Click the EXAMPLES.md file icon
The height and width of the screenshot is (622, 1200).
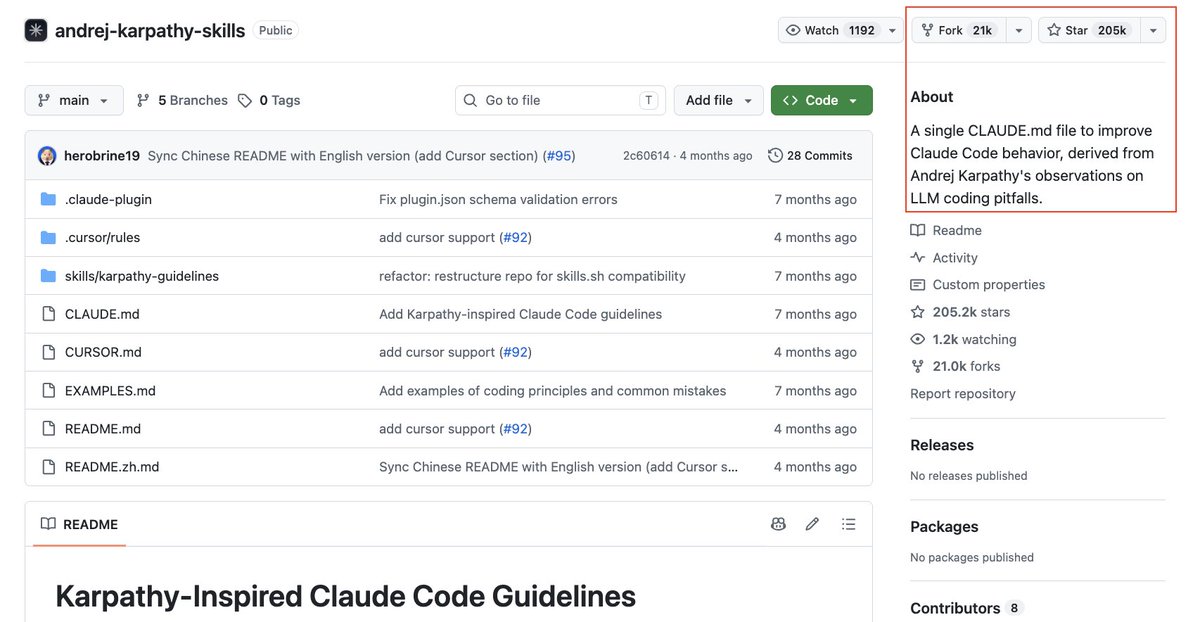(48, 390)
